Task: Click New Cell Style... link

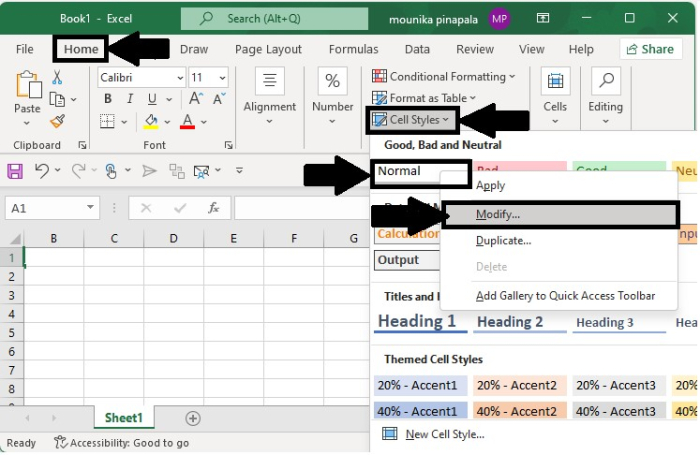Action: tap(445, 434)
